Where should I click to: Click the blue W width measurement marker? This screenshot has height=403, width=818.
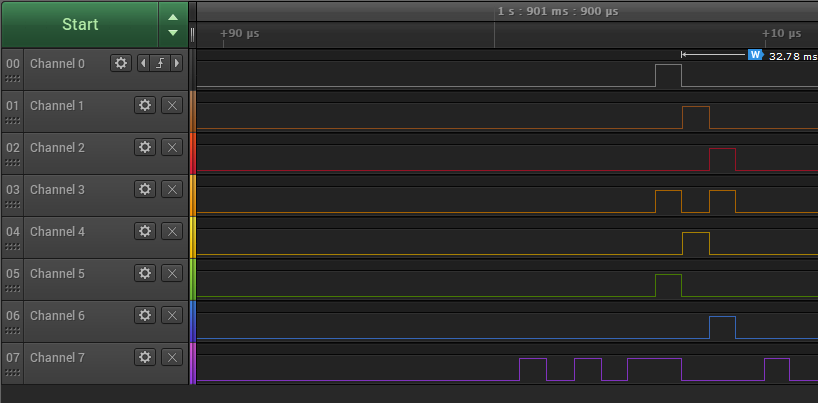[755, 55]
